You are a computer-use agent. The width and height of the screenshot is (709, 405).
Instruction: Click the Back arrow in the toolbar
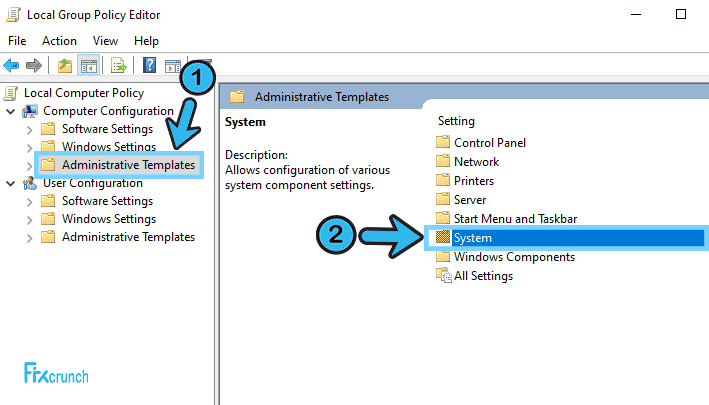point(11,66)
